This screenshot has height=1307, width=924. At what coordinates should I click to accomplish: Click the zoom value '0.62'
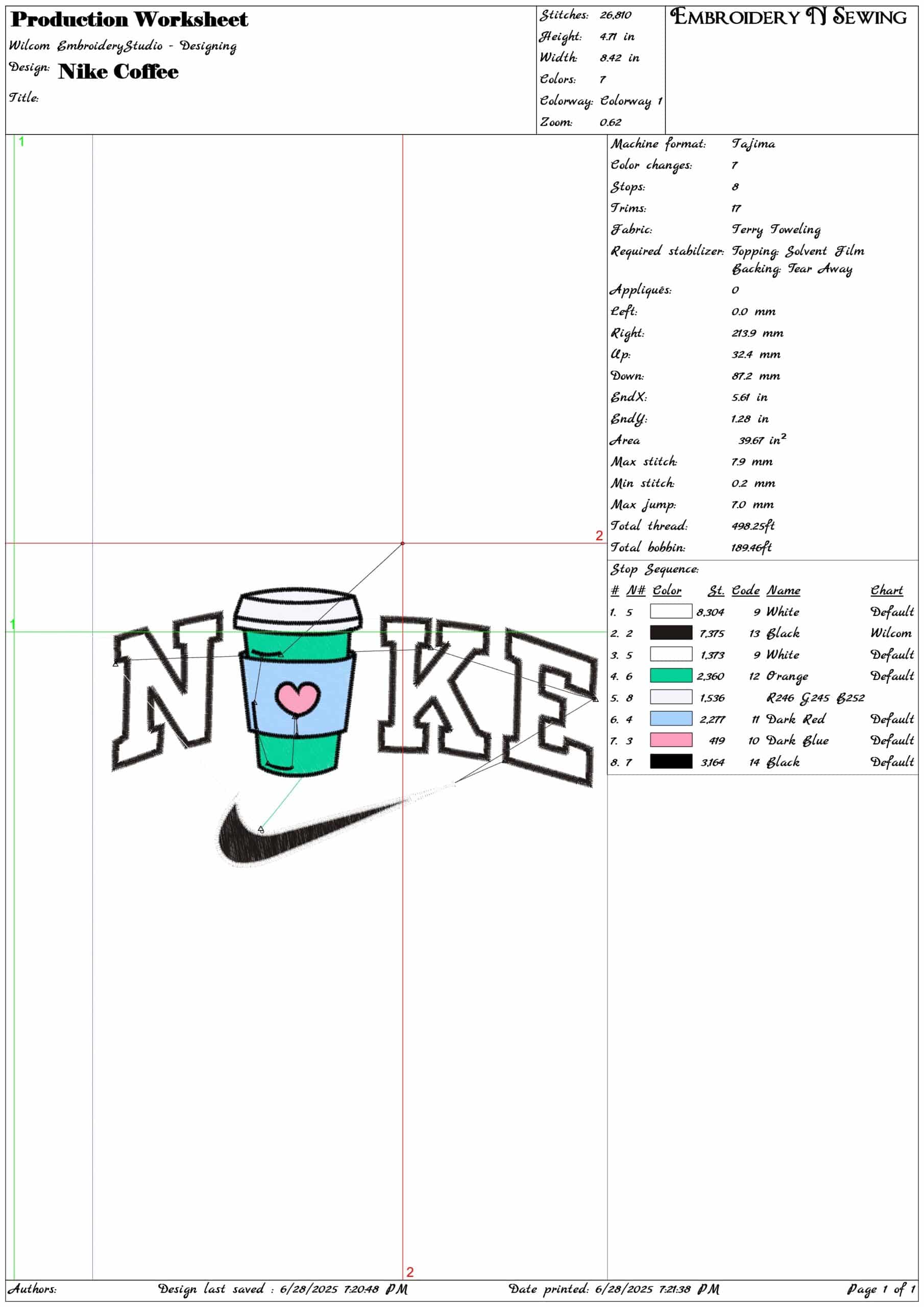(x=611, y=123)
